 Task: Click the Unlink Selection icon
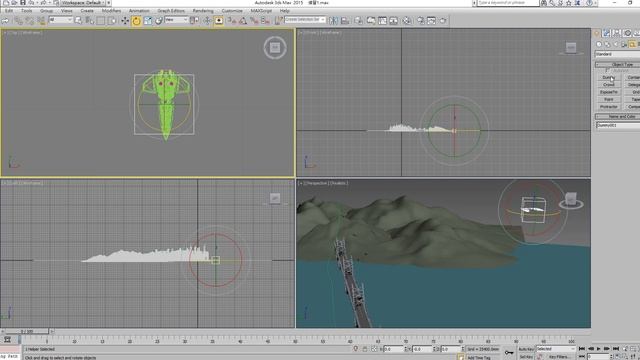[x=30, y=20]
